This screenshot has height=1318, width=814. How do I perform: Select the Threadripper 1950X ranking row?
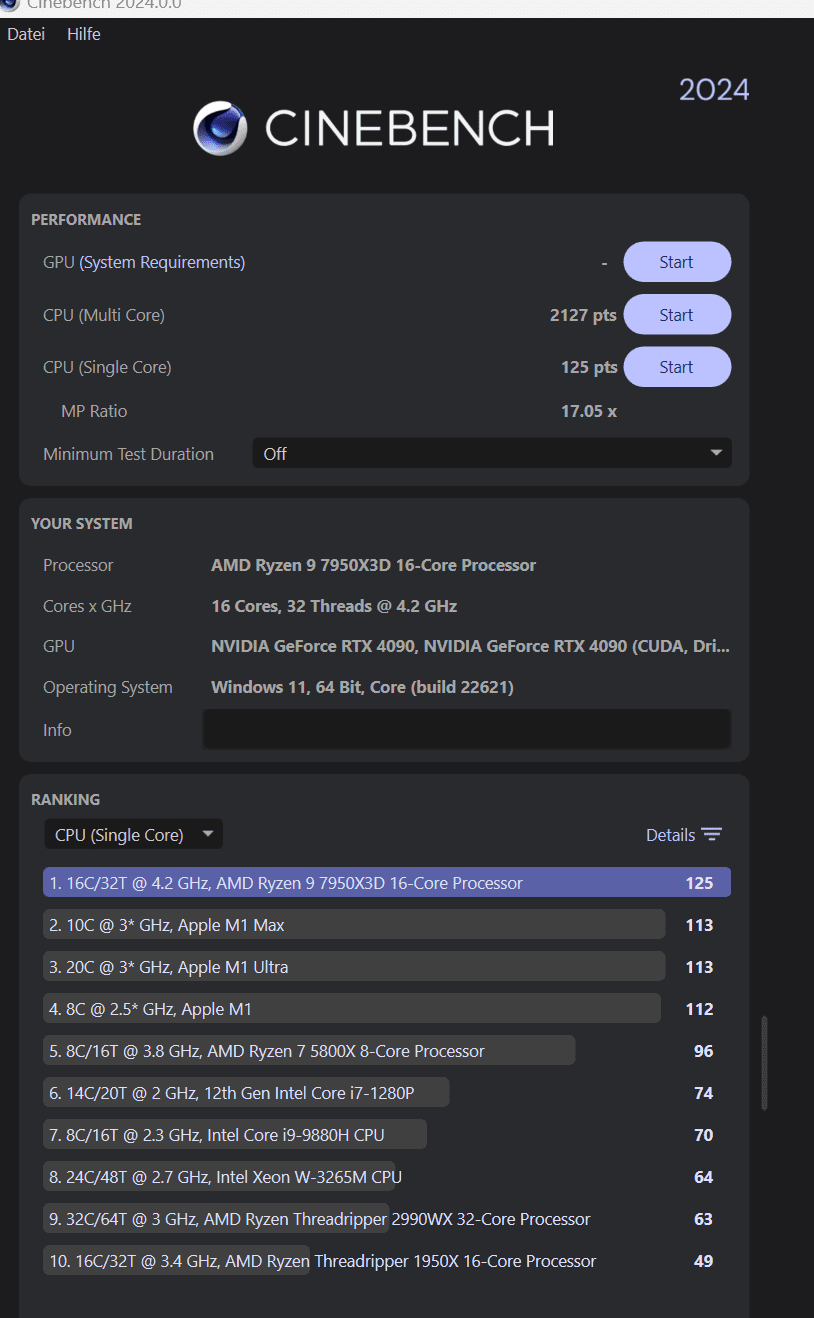click(387, 1261)
